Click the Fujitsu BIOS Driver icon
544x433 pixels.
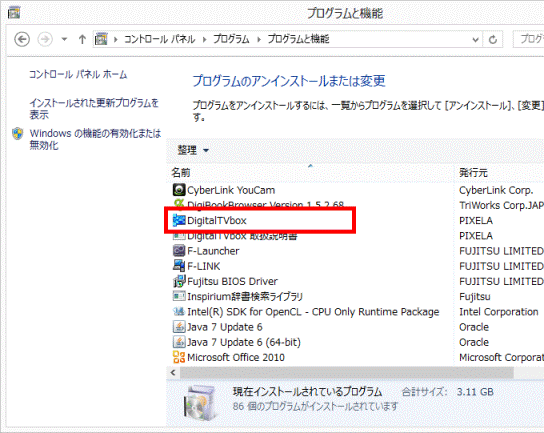(179, 281)
